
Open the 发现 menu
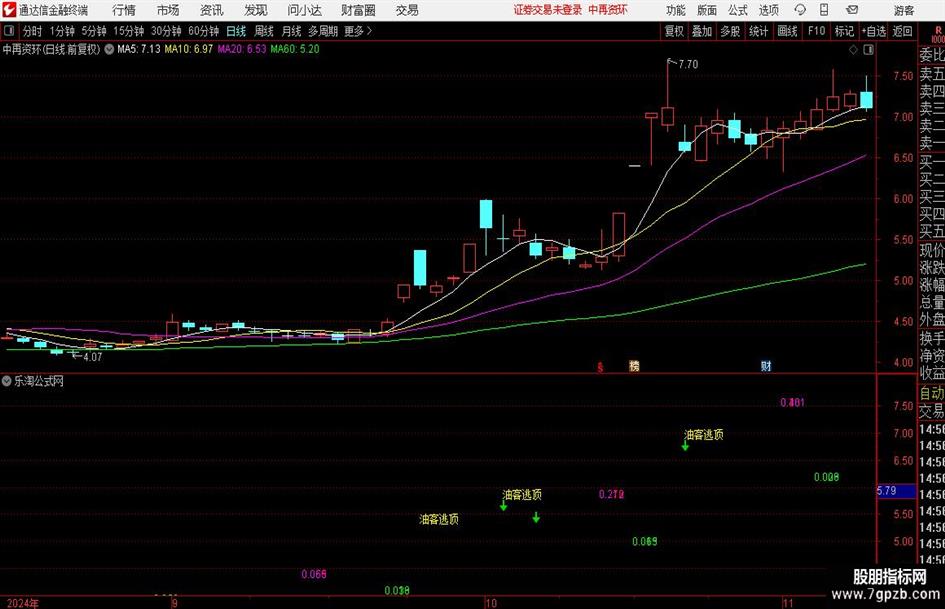256,10
